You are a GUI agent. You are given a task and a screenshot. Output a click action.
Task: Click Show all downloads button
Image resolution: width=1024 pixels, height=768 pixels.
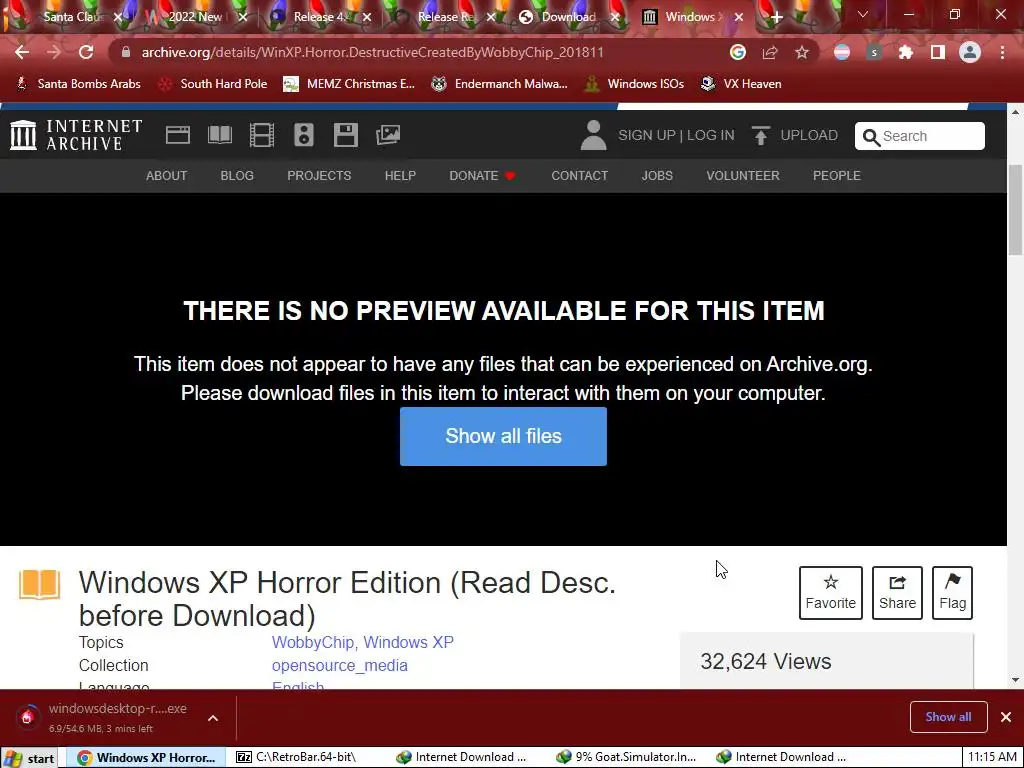(x=948, y=717)
